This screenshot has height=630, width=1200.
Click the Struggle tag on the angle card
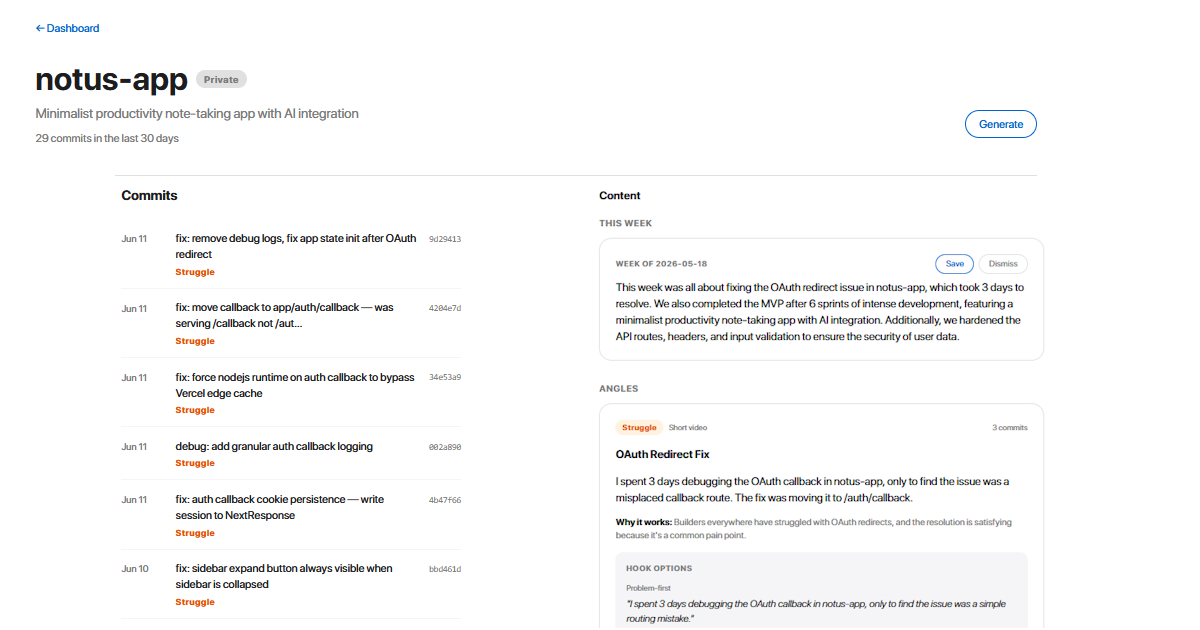(x=639, y=427)
